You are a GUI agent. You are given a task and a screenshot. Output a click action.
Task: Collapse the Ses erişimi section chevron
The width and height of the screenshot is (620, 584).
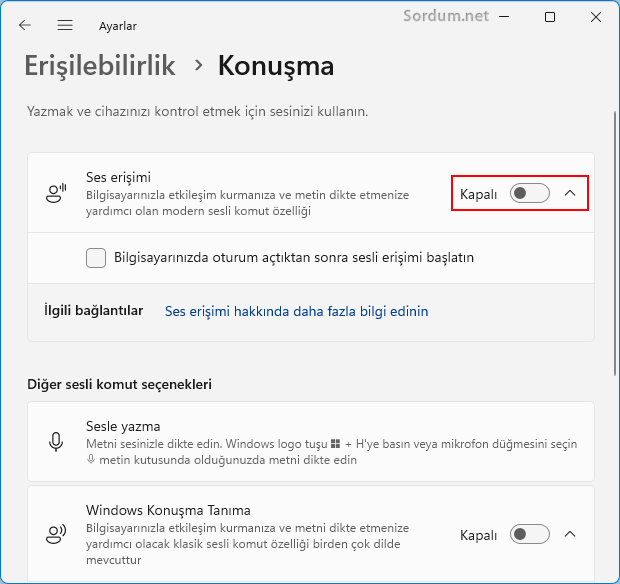point(570,193)
